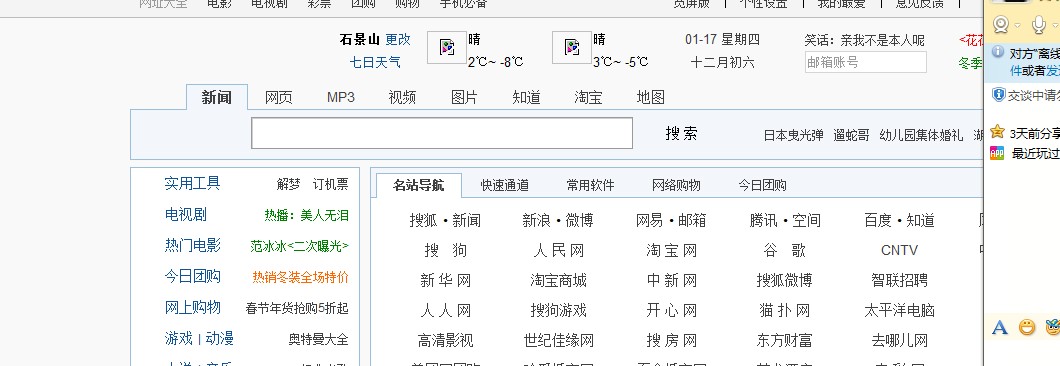
Task: Click the orange 热销冬装全场特价 promo link
Action: 301,277
